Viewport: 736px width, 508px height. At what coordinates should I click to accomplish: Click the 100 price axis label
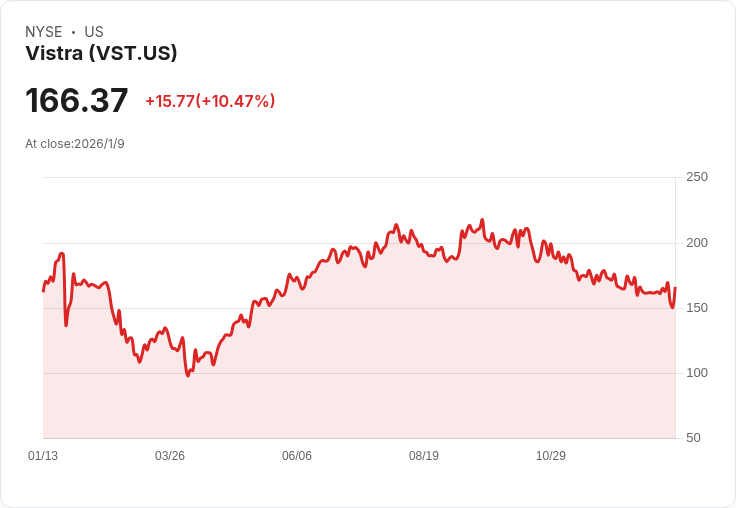point(697,373)
